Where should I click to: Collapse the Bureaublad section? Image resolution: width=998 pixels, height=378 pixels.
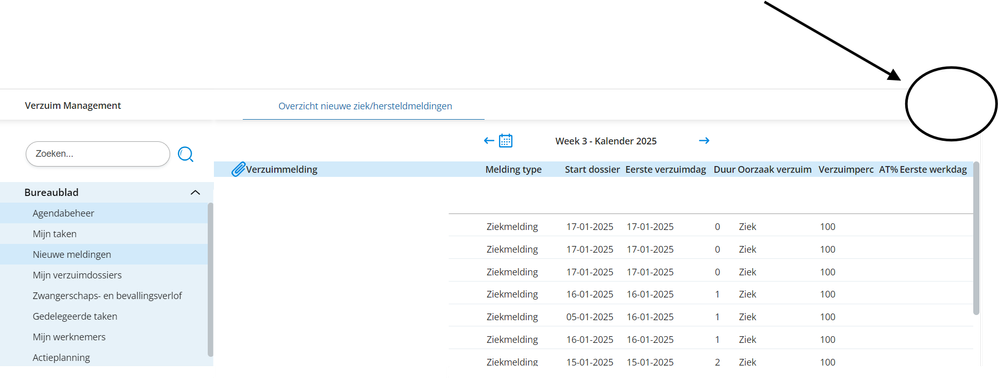tap(195, 192)
